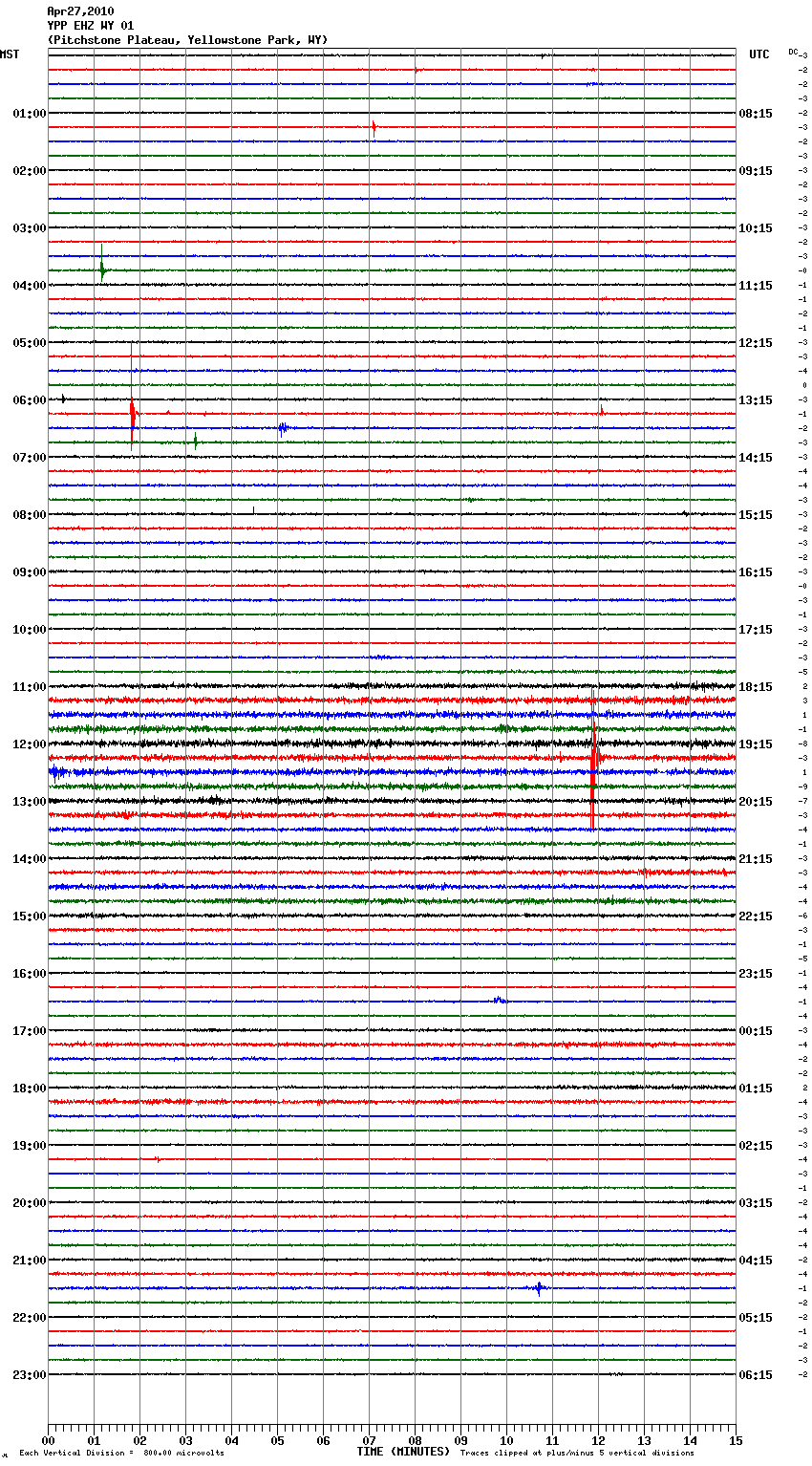Click the green spike on the 03:45 MST trace
The image size is (812, 1466).
[102, 265]
